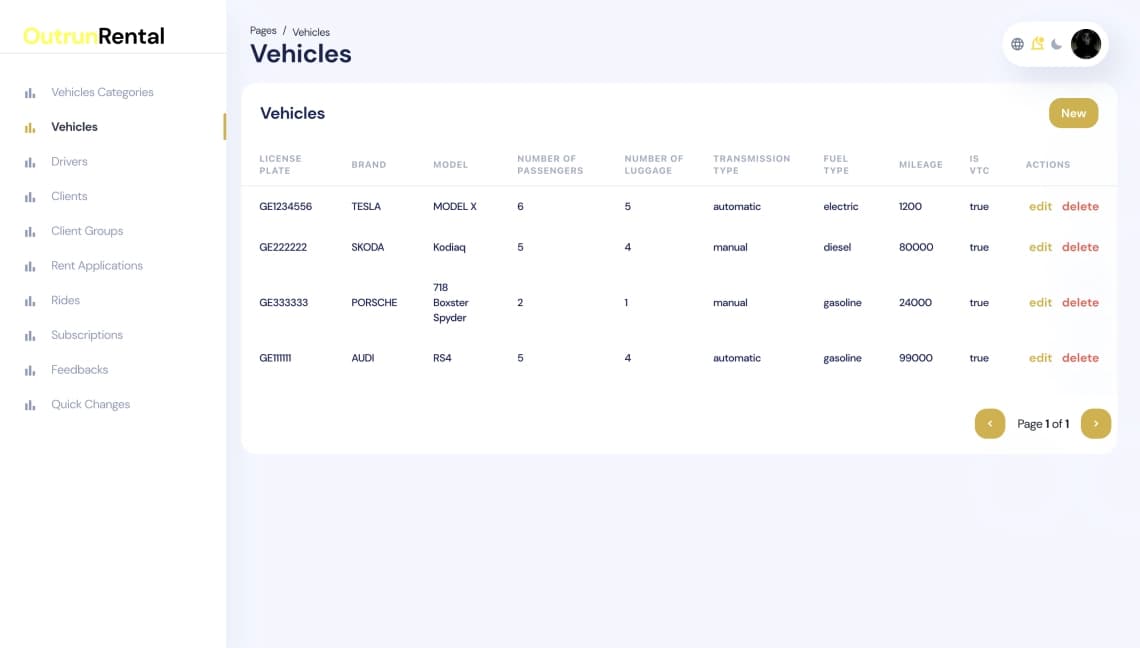Image resolution: width=1140 pixels, height=648 pixels.
Task: Delete the AUDI RS4 vehicle
Action: tap(1080, 358)
